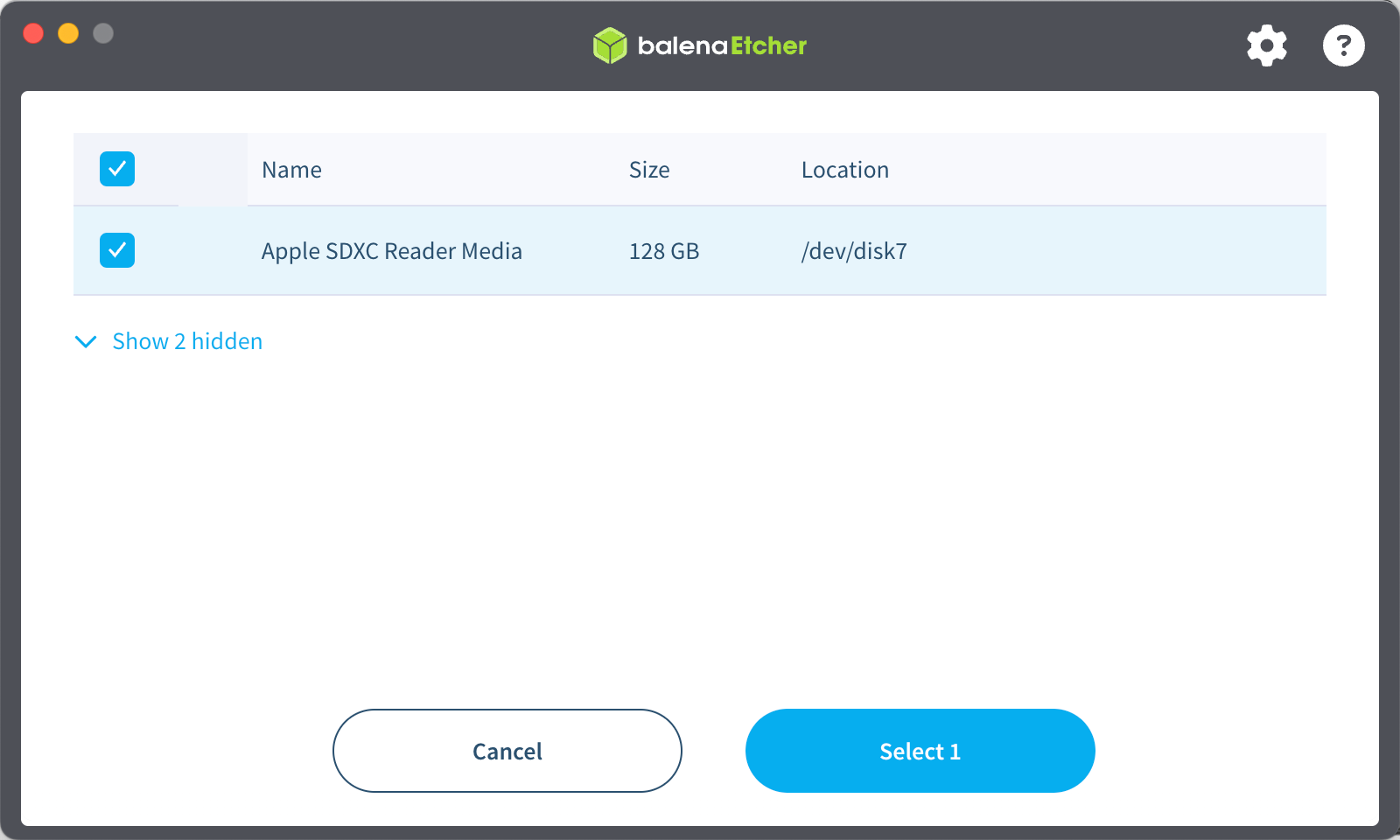
Task: Confirm with the Select 1 button
Action: point(920,751)
